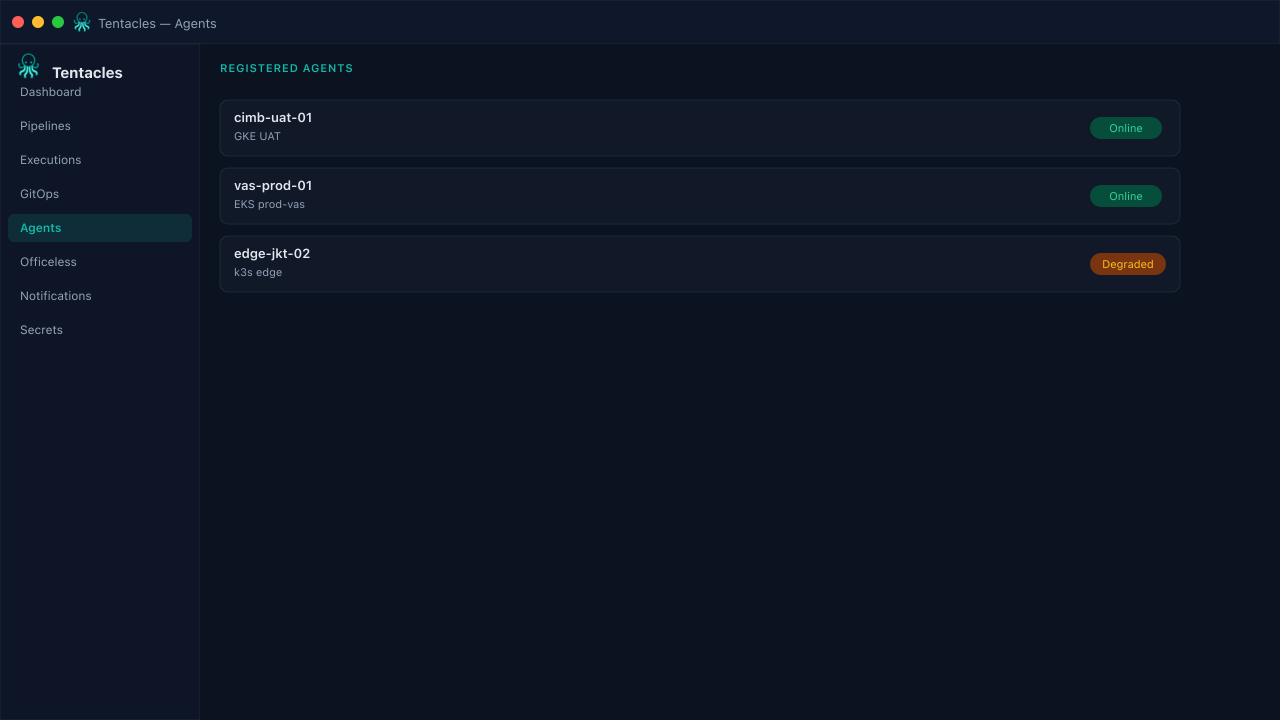The image size is (1280, 720).
Task: Open the vas-prod-01 agent card
Action: point(700,196)
